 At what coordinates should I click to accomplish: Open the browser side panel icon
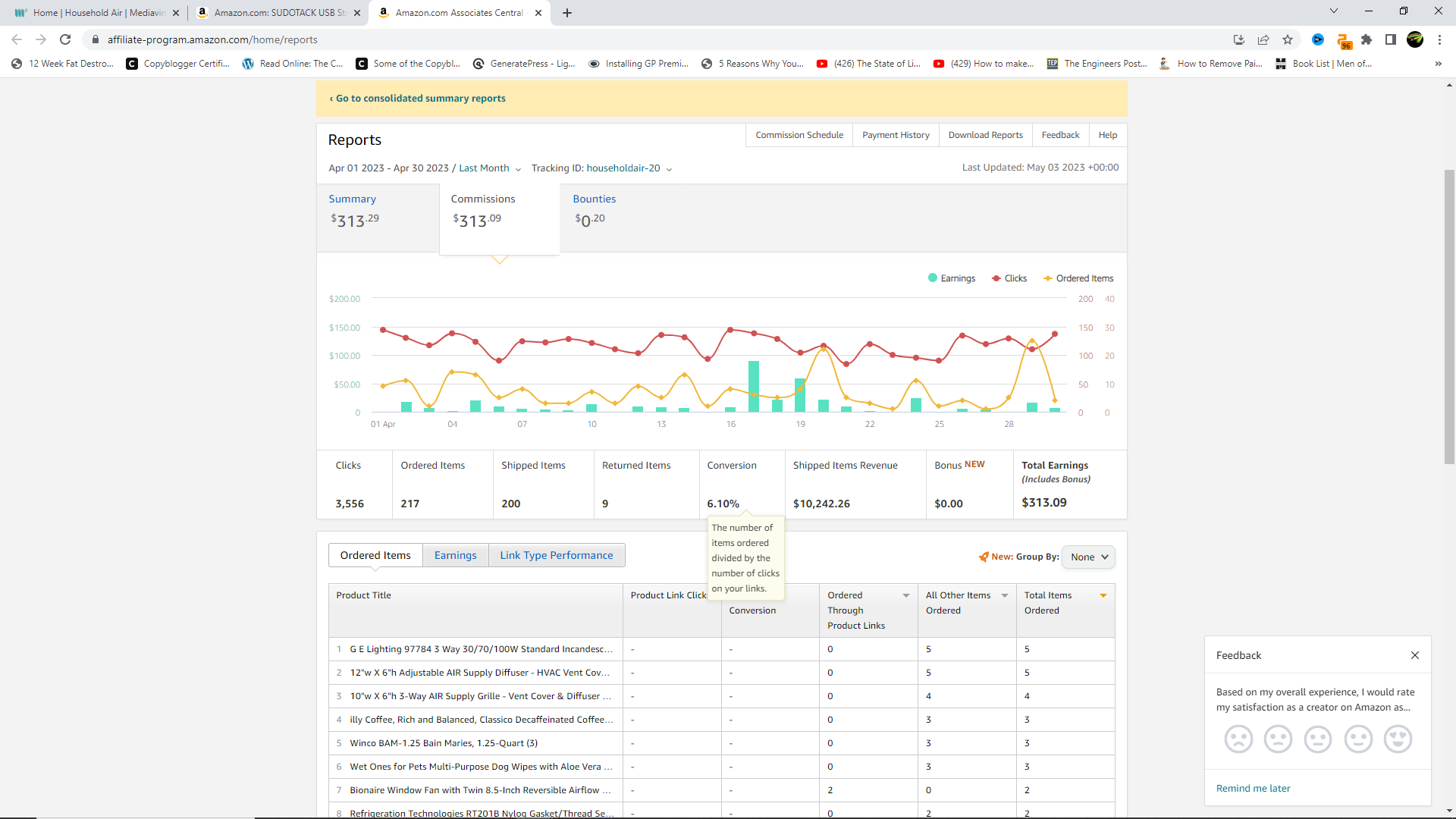pos(1391,39)
